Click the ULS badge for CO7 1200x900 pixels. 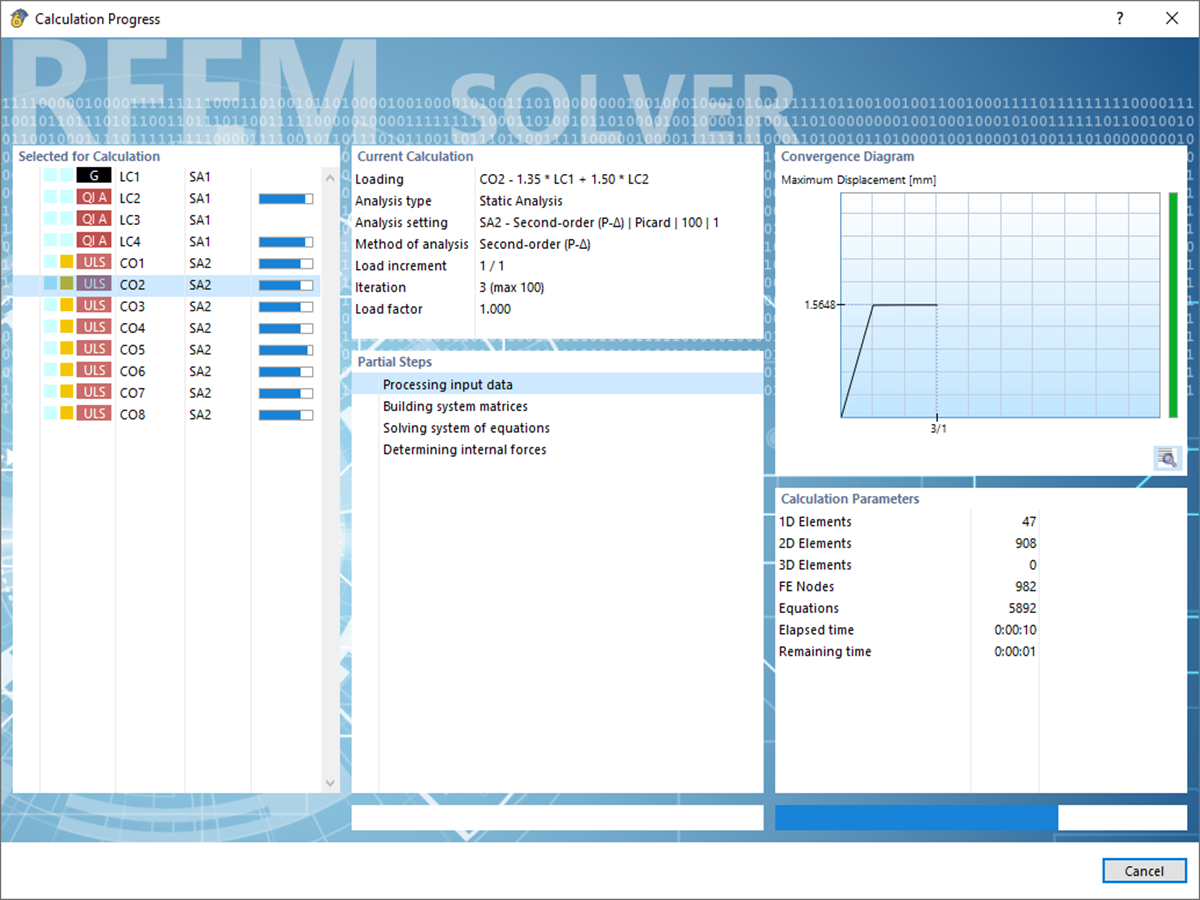(x=94, y=393)
